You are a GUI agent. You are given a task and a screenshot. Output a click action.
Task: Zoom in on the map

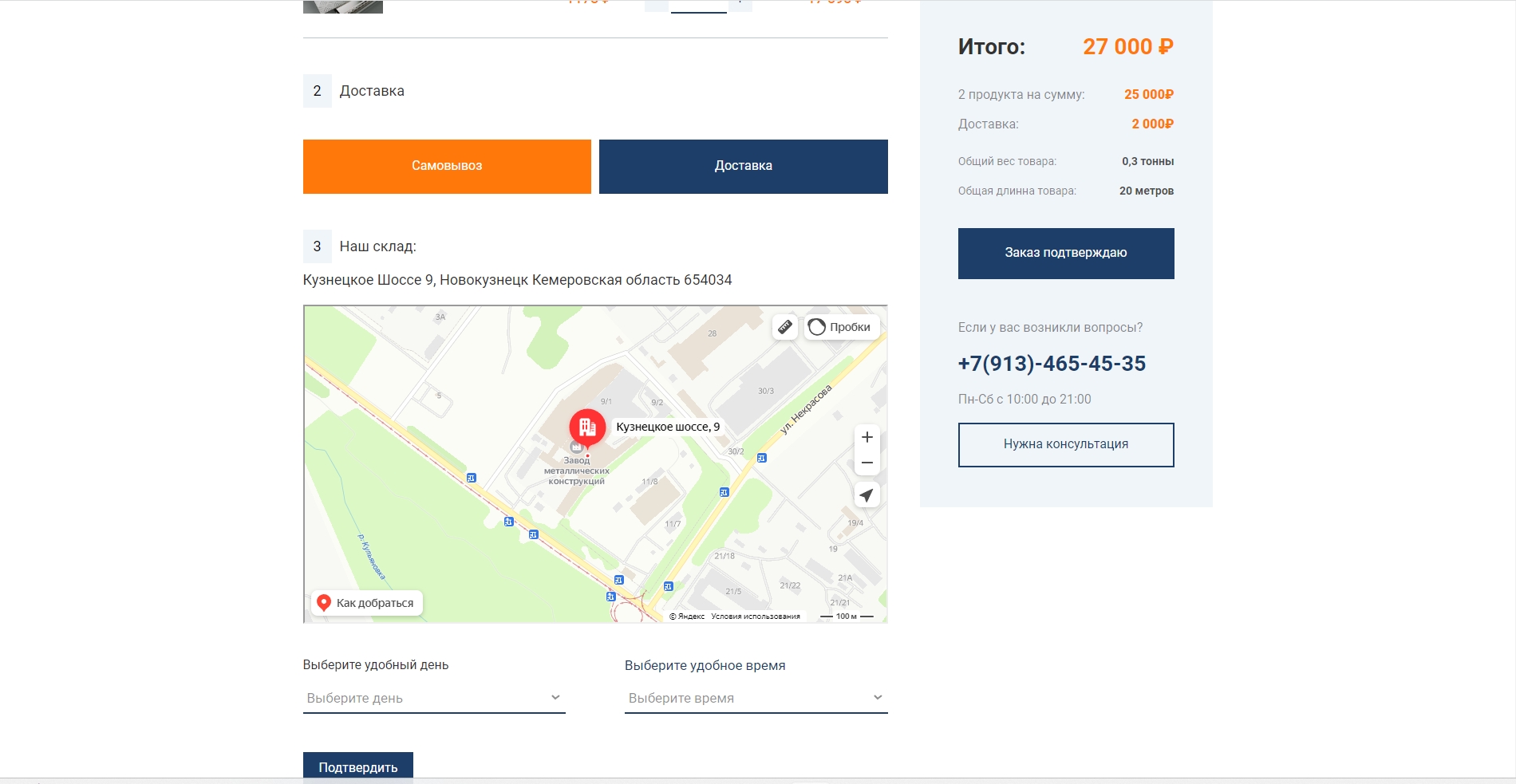867,437
